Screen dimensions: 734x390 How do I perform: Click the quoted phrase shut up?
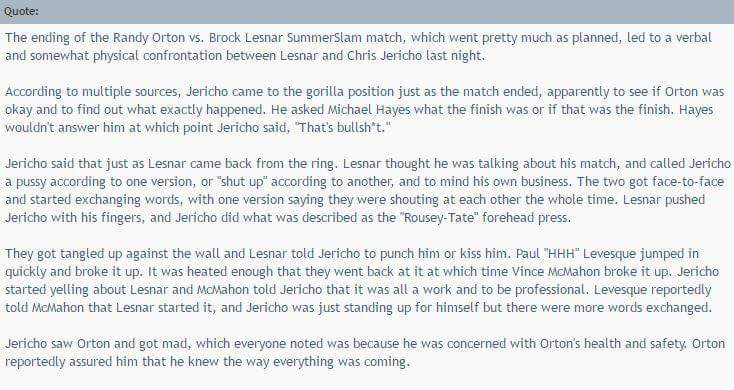(x=242, y=182)
